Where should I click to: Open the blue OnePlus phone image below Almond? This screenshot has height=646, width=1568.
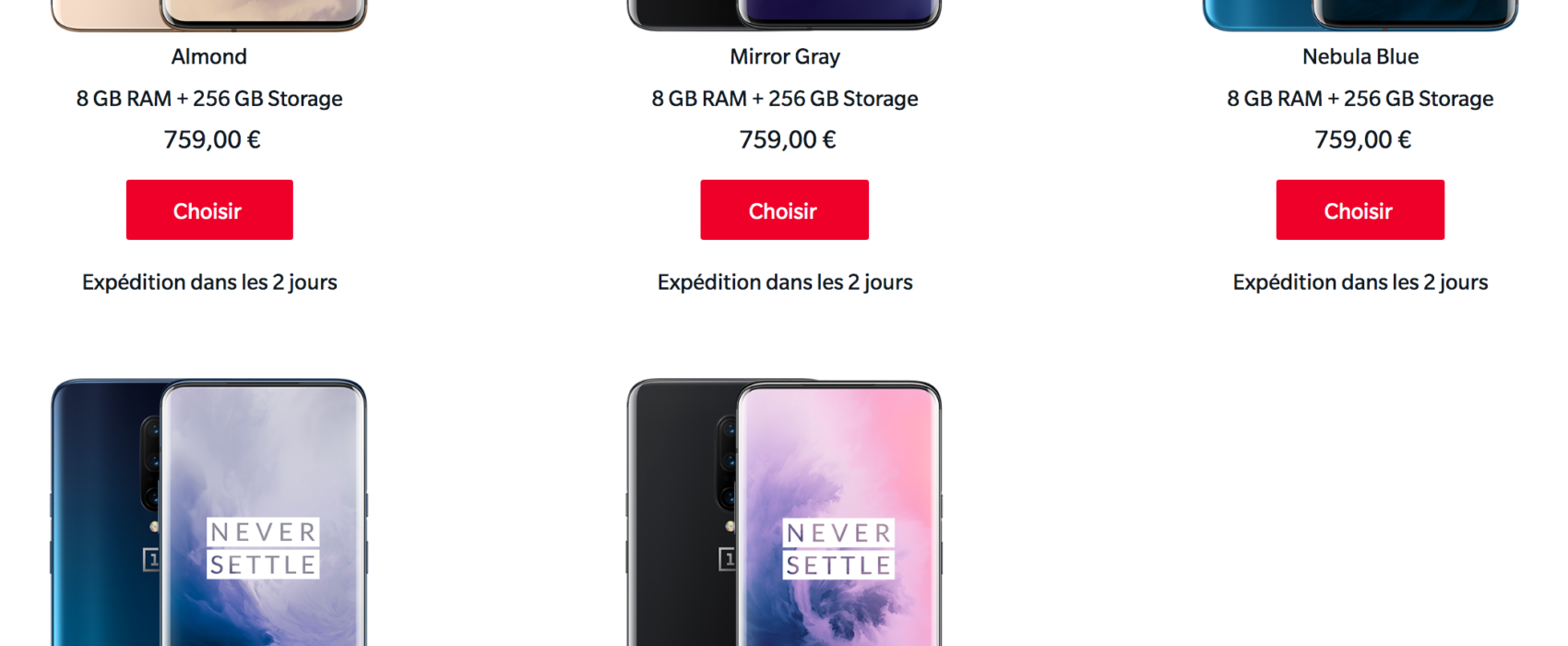coord(209,512)
